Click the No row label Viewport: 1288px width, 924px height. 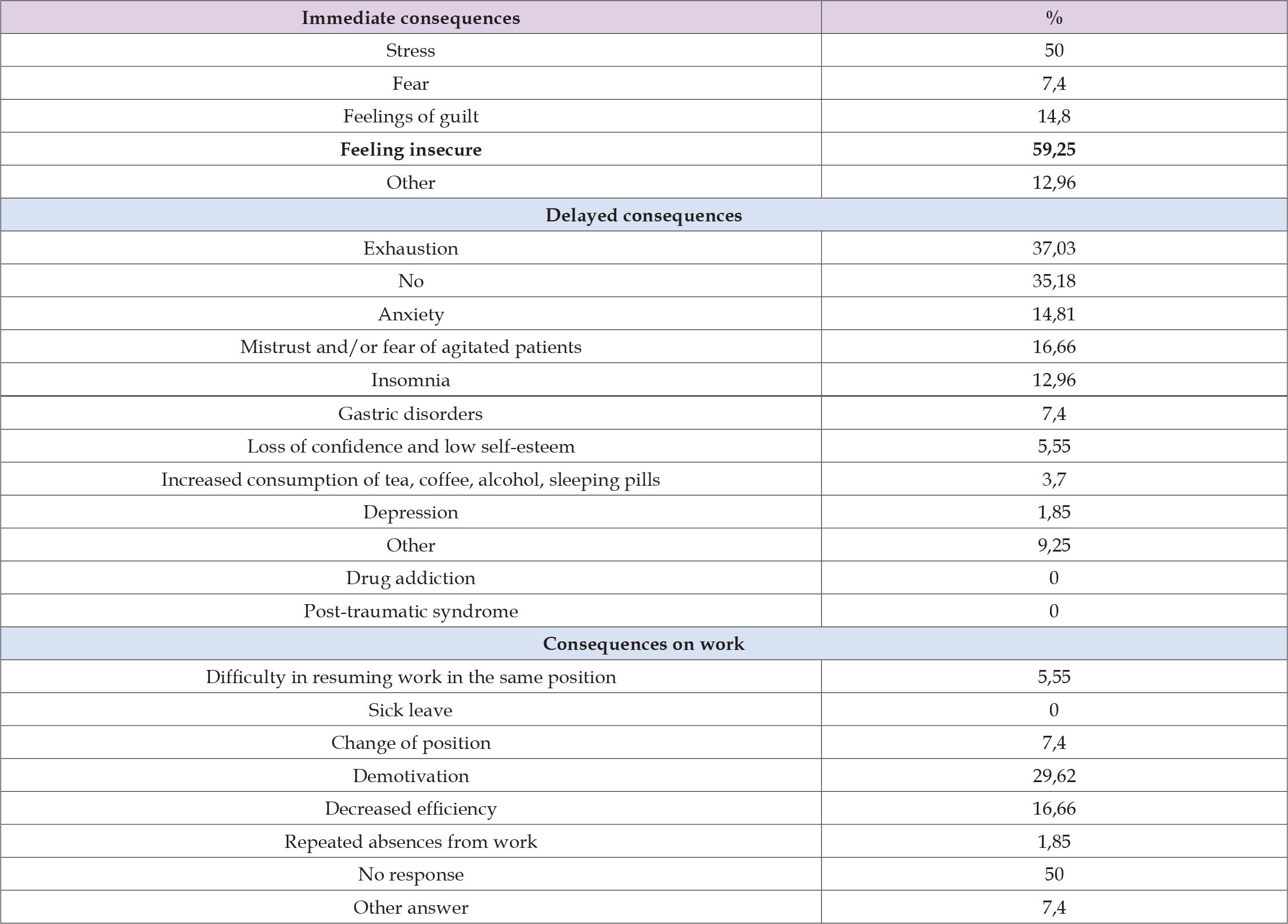(410, 281)
